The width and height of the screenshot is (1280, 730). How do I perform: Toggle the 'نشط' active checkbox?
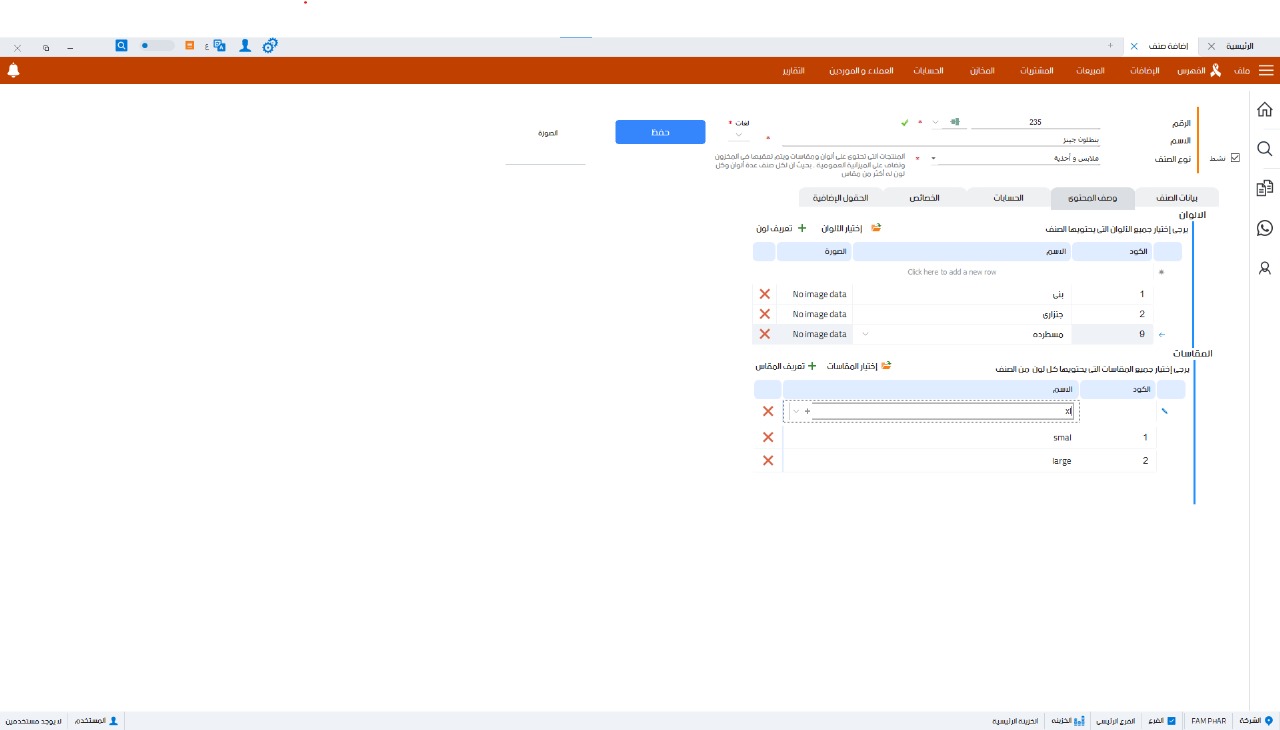[1234, 158]
